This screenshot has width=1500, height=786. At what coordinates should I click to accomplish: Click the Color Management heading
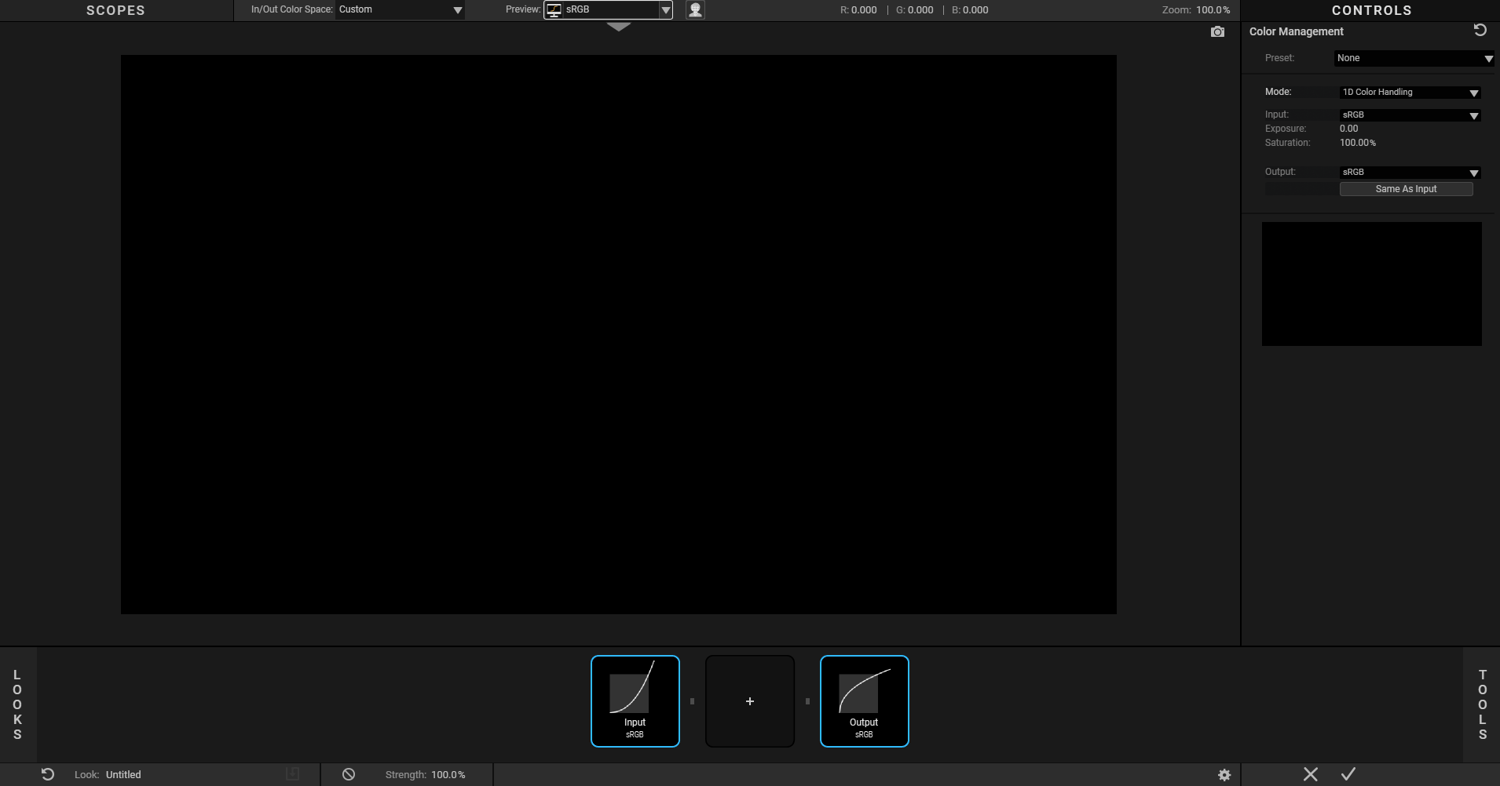click(1296, 32)
